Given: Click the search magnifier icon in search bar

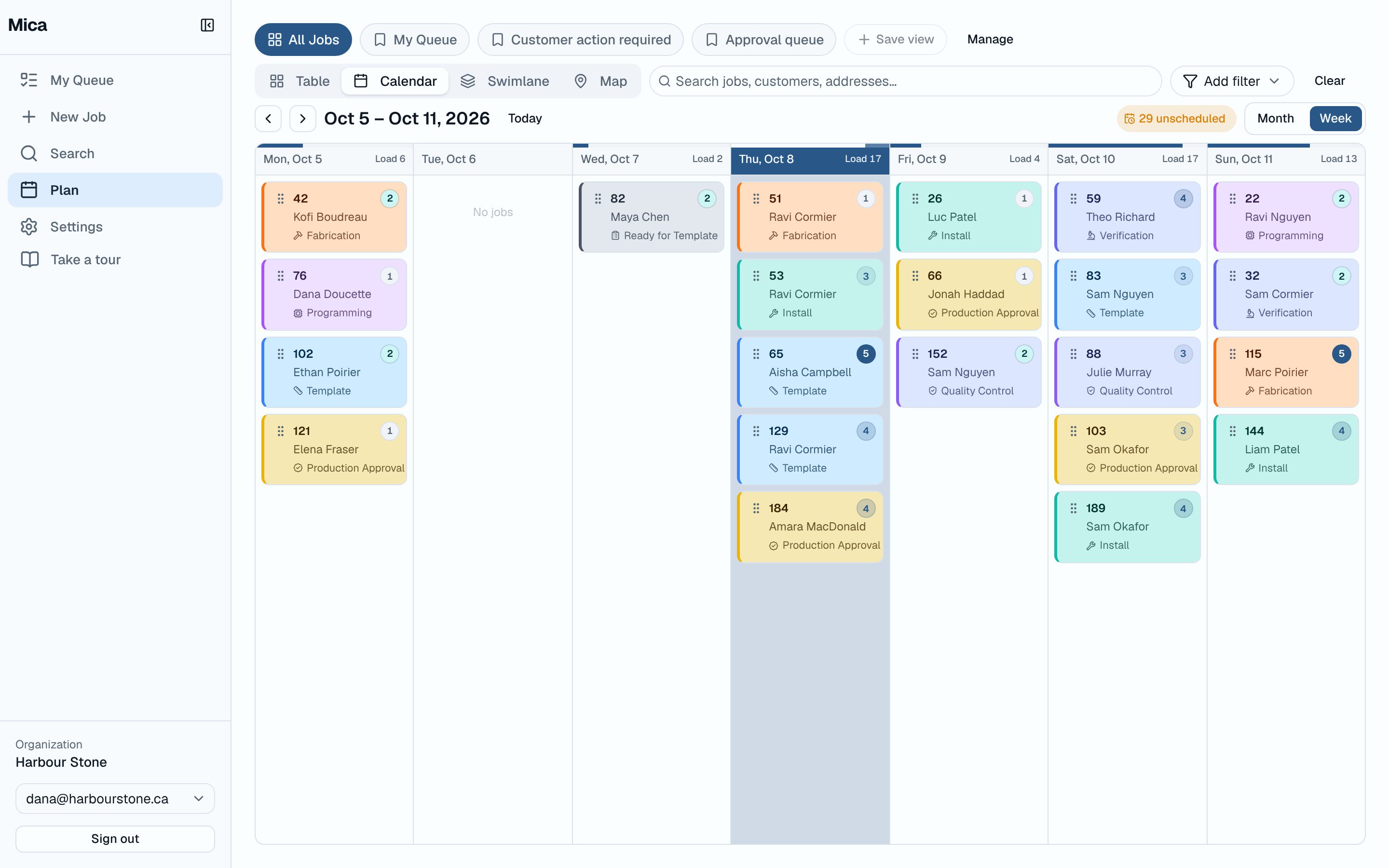Looking at the screenshot, I should tap(665, 81).
